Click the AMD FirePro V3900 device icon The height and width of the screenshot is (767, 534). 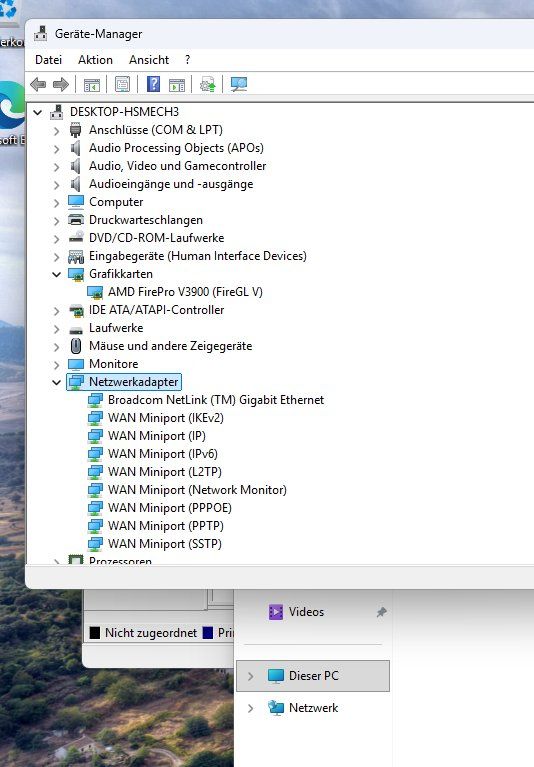95,292
